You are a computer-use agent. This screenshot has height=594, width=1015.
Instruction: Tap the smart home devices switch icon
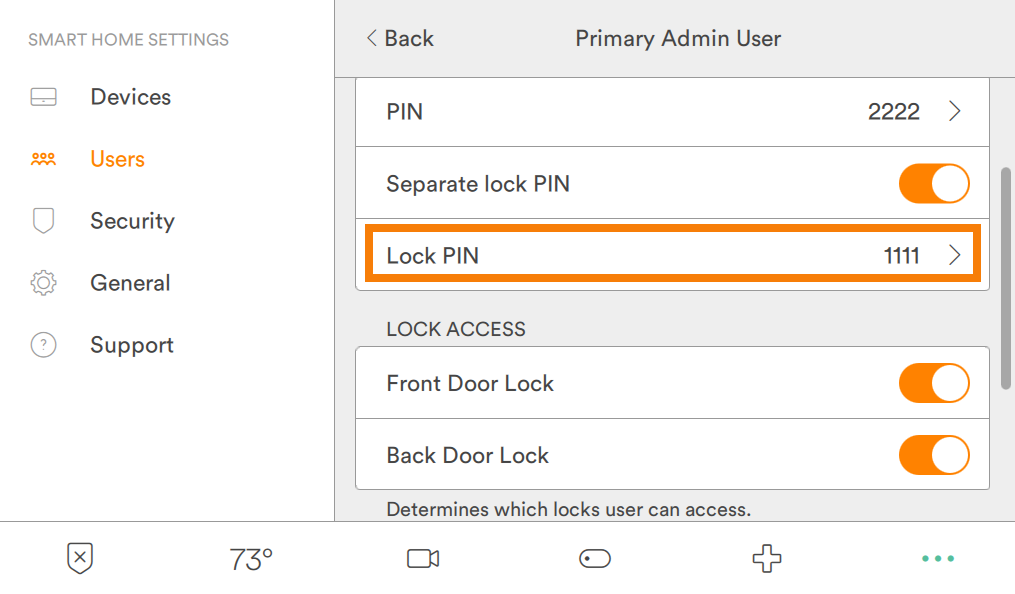click(x=595, y=559)
